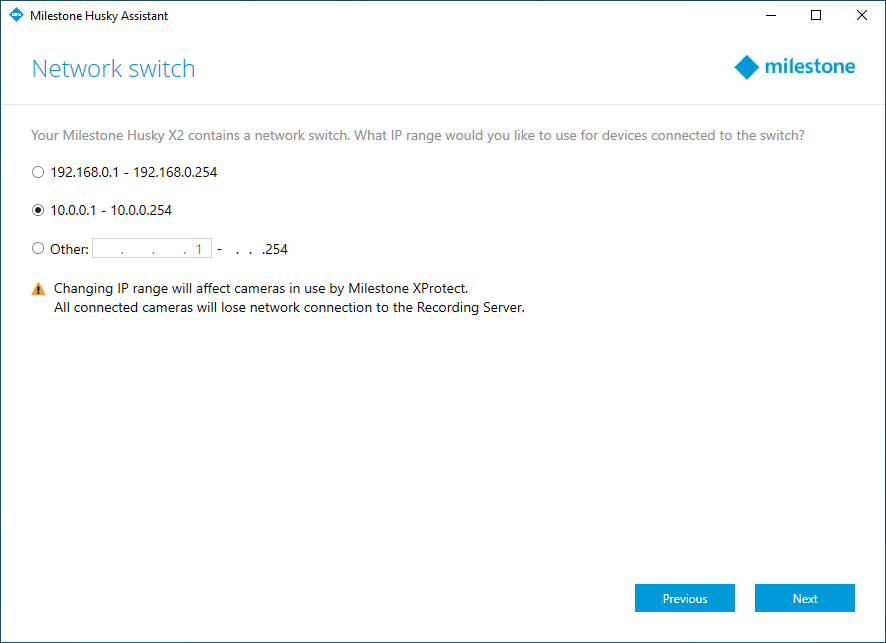Image resolution: width=886 pixels, height=643 pixels.
Task: Minimize the Husky Assistant window
Action: point(771,15)
